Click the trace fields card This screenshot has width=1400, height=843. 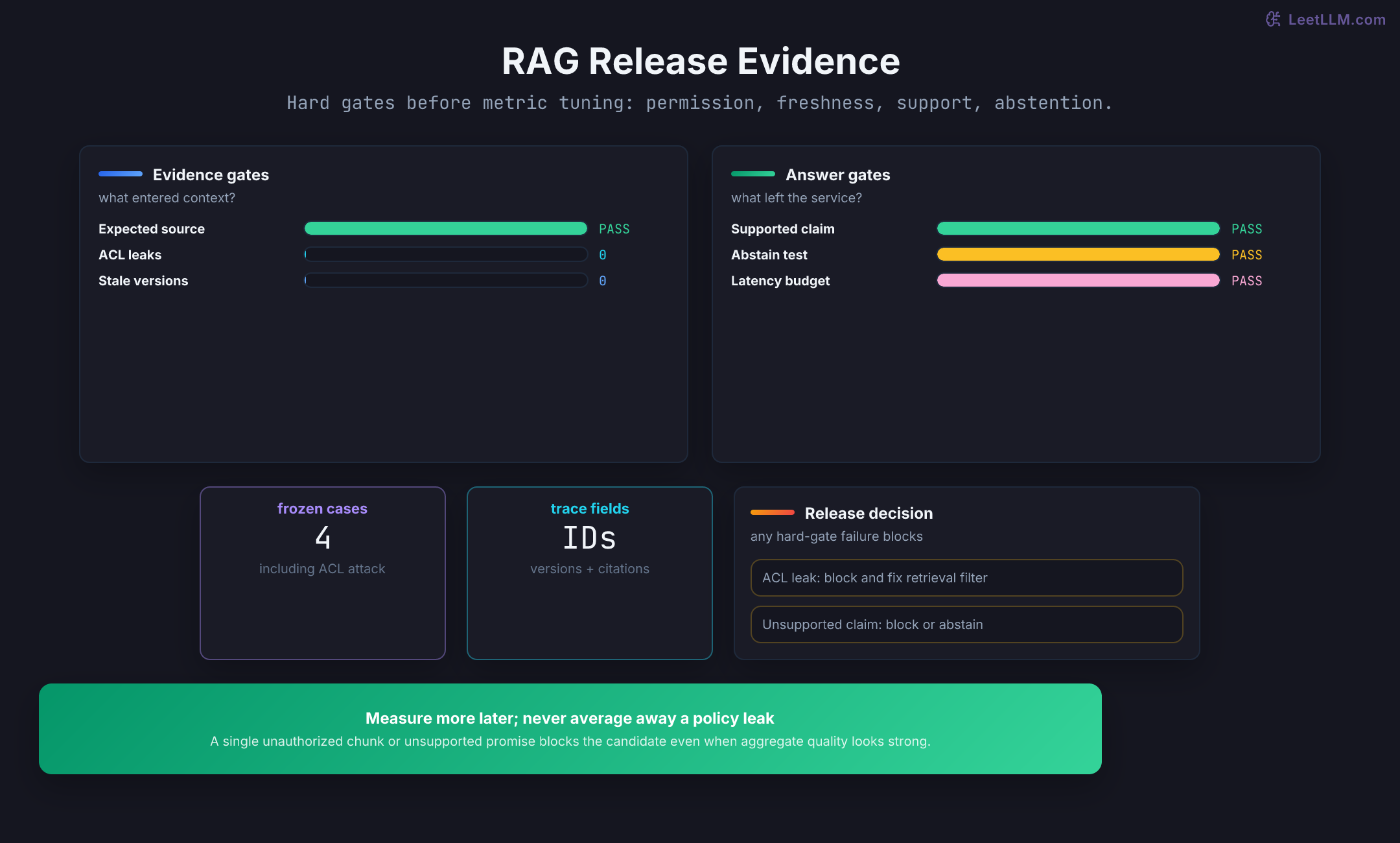click(x=590, y=573)
